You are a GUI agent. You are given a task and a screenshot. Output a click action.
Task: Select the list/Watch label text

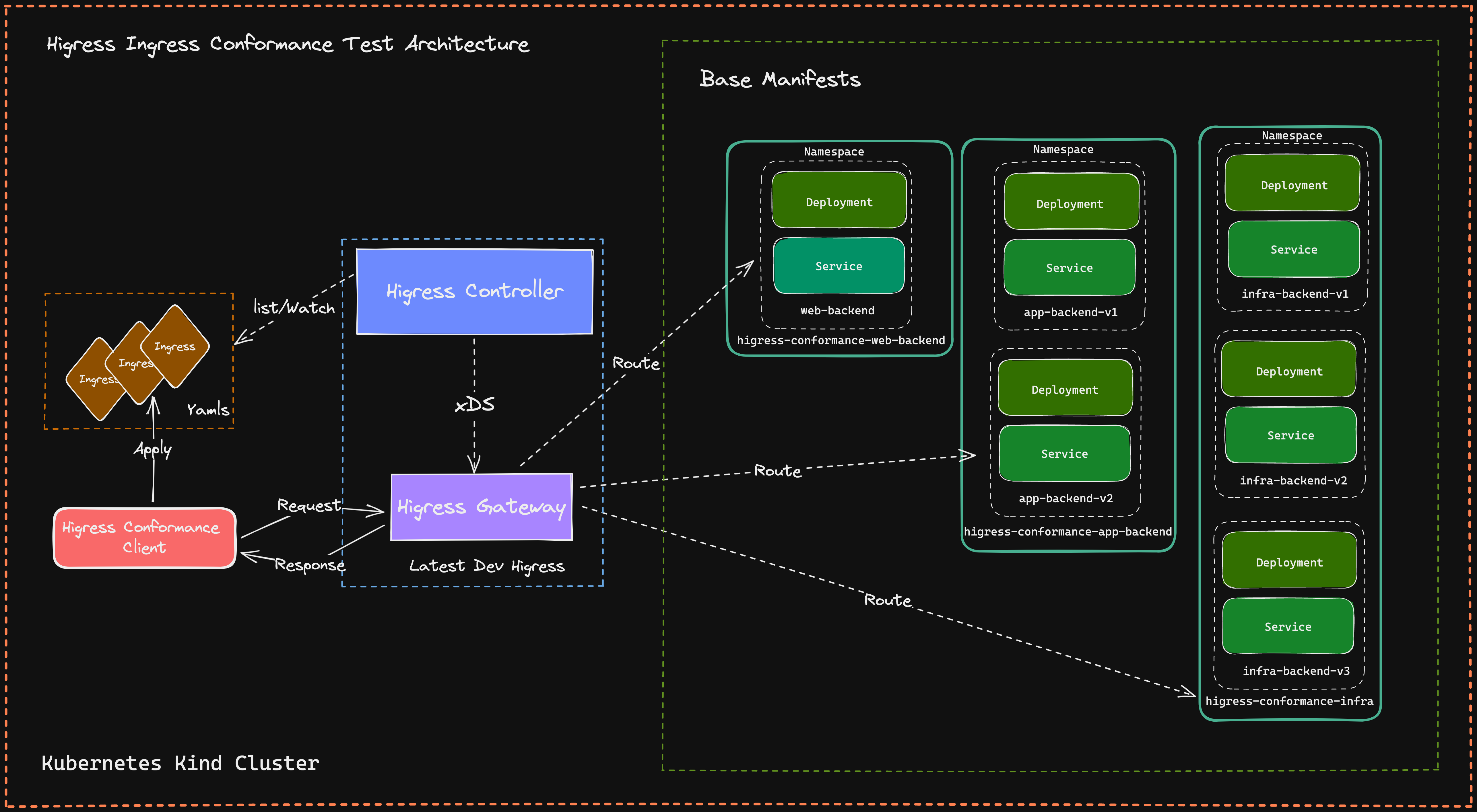point(294,308)
